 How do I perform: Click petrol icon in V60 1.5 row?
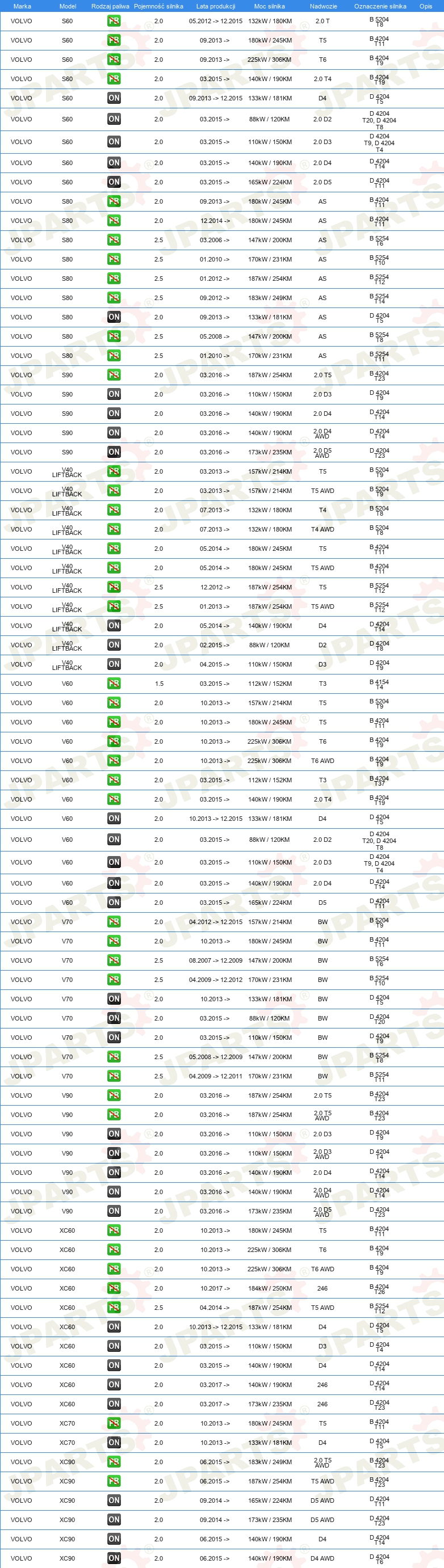pos(114,684)
